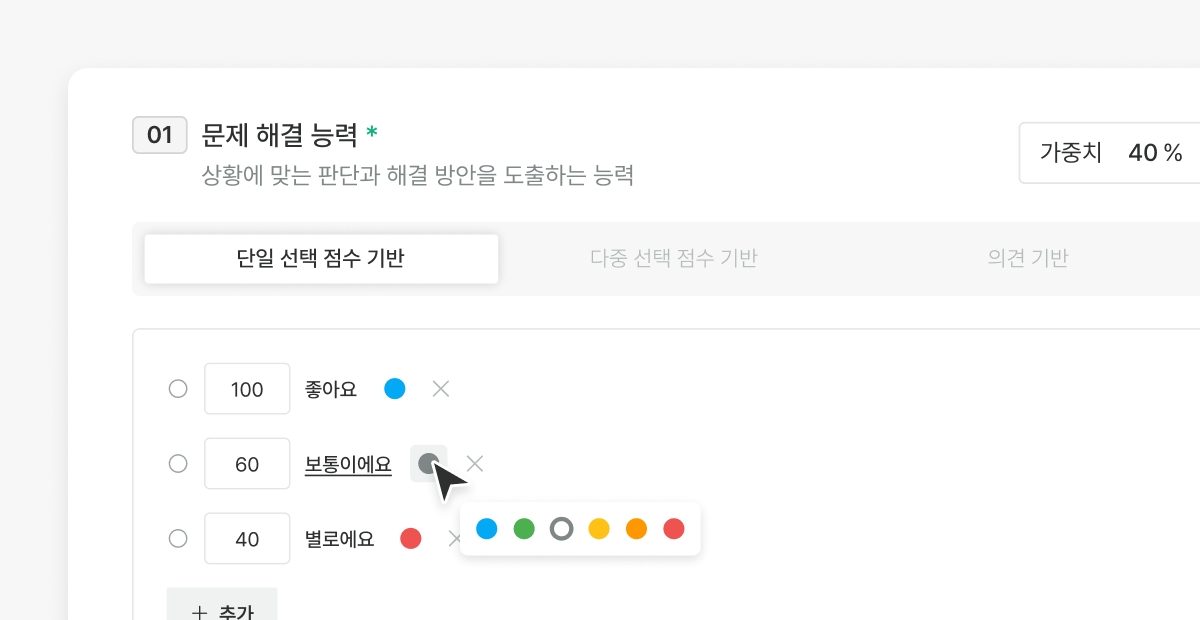Screen dimensions: 1200x620
Task: Switch to 의견 기반 tab
Action: pos(1028,259)
